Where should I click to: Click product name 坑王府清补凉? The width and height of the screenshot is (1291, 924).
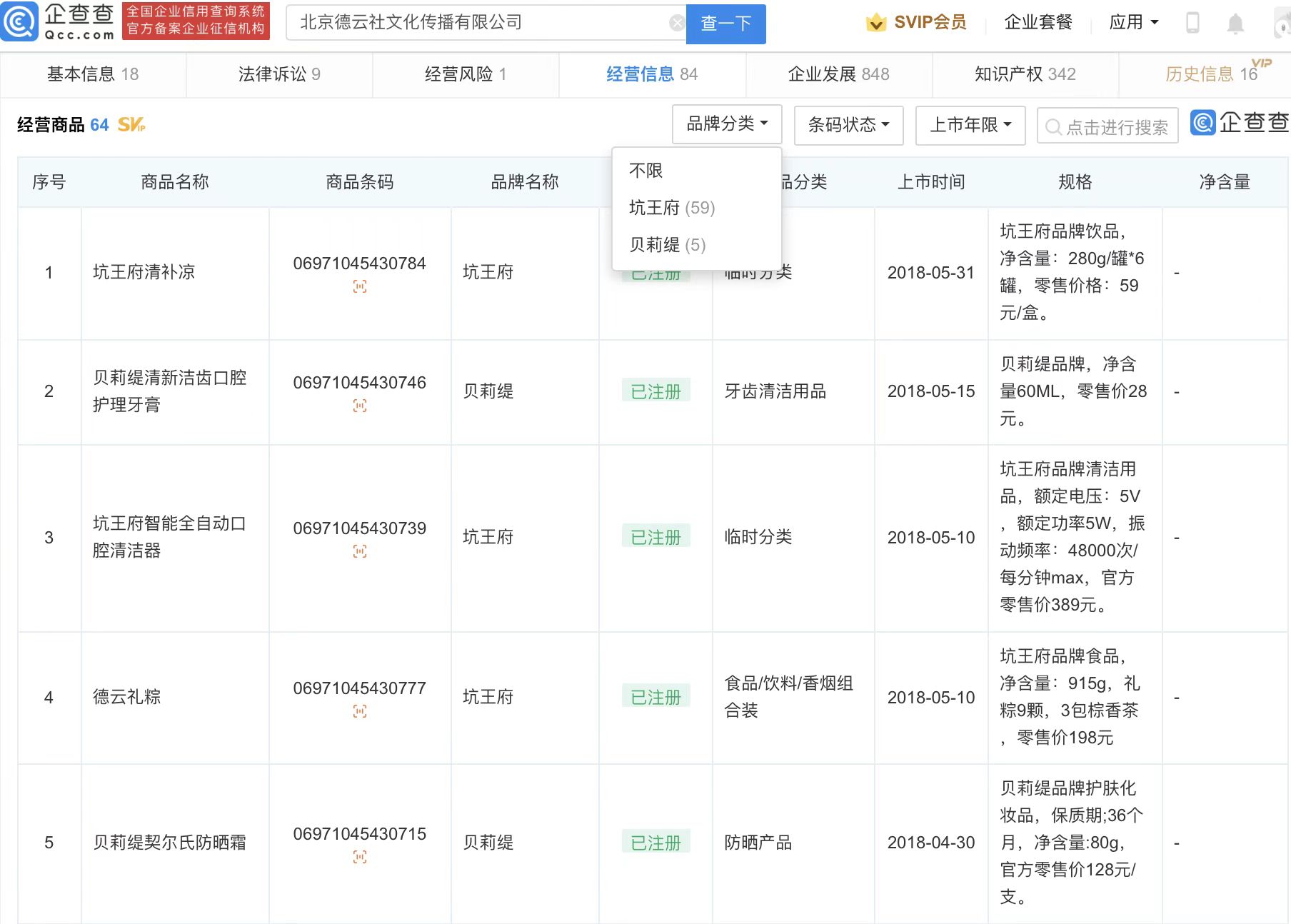[144, 272]
